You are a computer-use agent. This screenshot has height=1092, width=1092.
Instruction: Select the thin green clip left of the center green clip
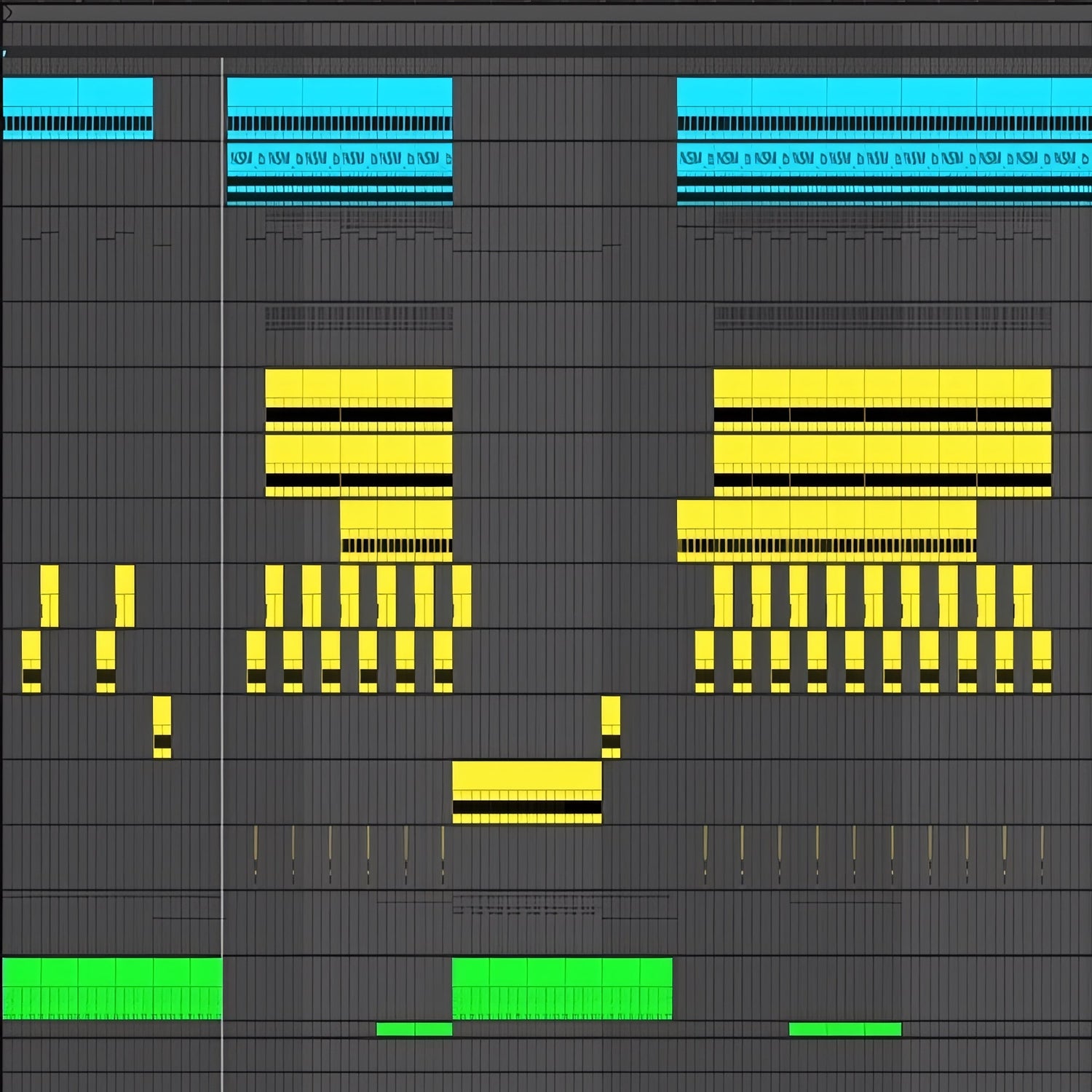tap(414, 1029)
